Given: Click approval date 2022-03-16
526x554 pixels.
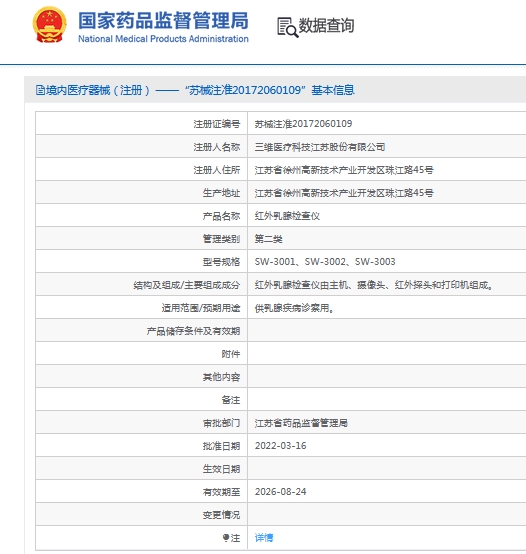Looking at the screenshot, I should pos(280,446).
